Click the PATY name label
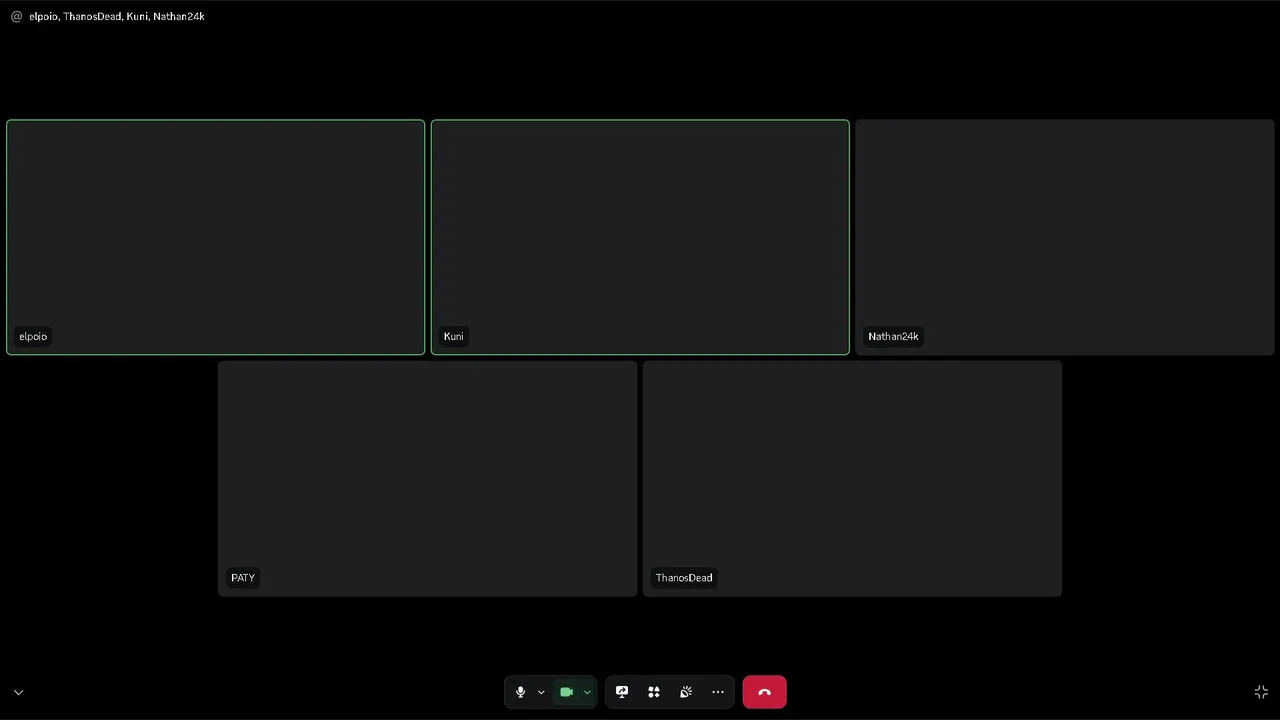This screenshot has height=720, width=1280. click(x=243, y=577)
